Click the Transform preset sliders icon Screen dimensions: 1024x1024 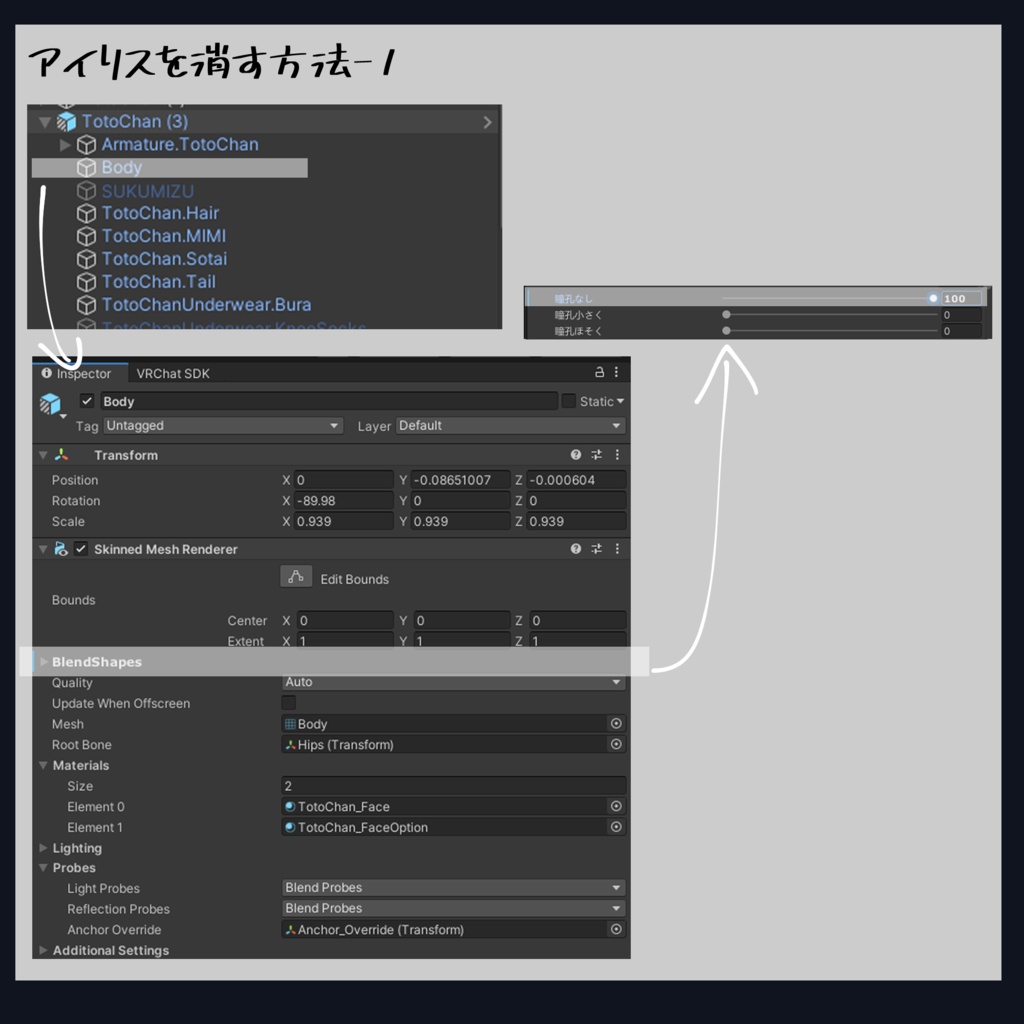[x=596, y=455]
